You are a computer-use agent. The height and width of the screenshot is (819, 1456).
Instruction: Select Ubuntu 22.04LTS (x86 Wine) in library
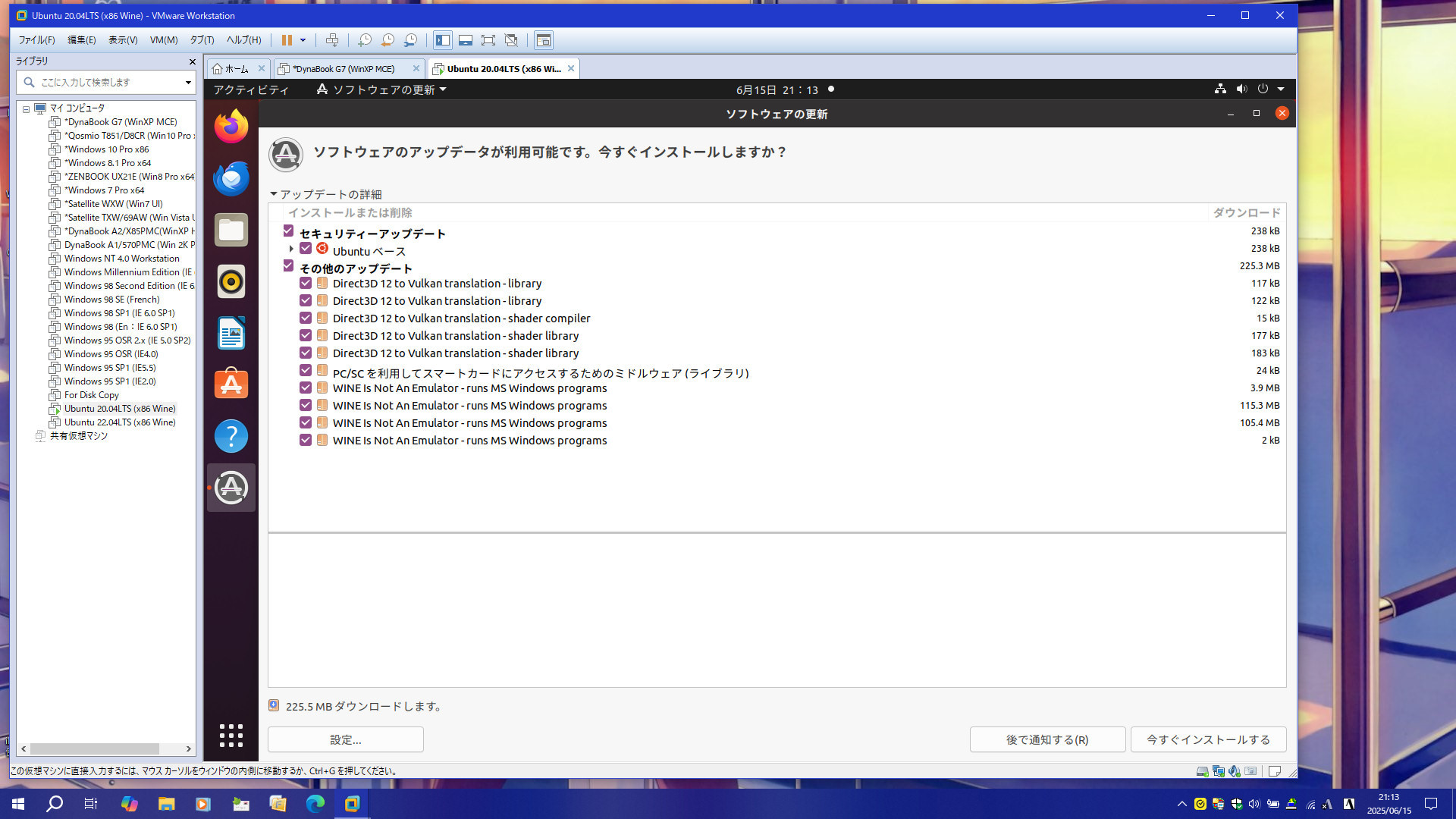tap(120, 422)
